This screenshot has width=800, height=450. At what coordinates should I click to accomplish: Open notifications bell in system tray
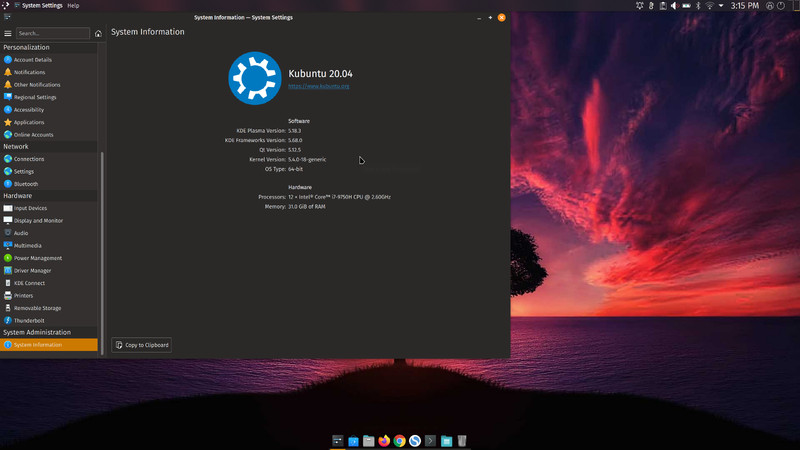coord(639,6)
